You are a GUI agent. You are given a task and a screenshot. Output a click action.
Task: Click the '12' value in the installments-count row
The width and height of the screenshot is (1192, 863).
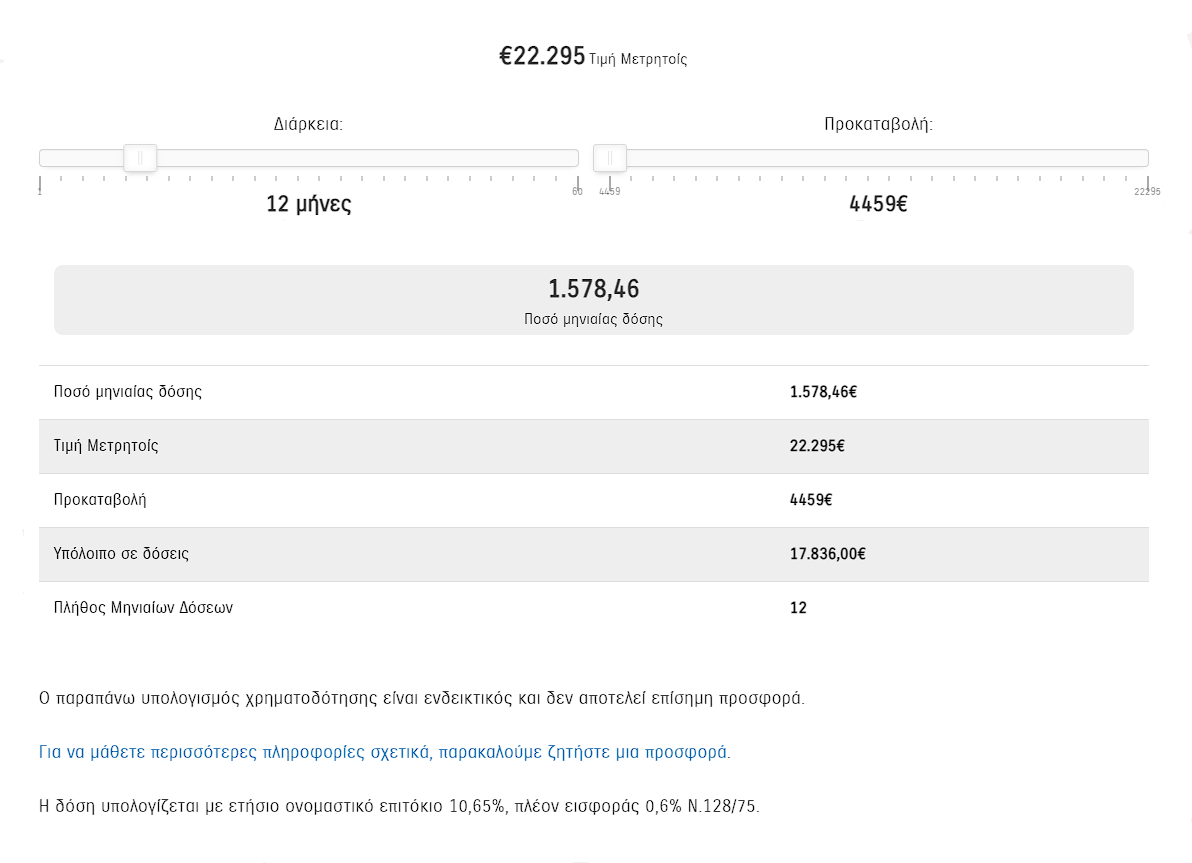click(798, 608)
